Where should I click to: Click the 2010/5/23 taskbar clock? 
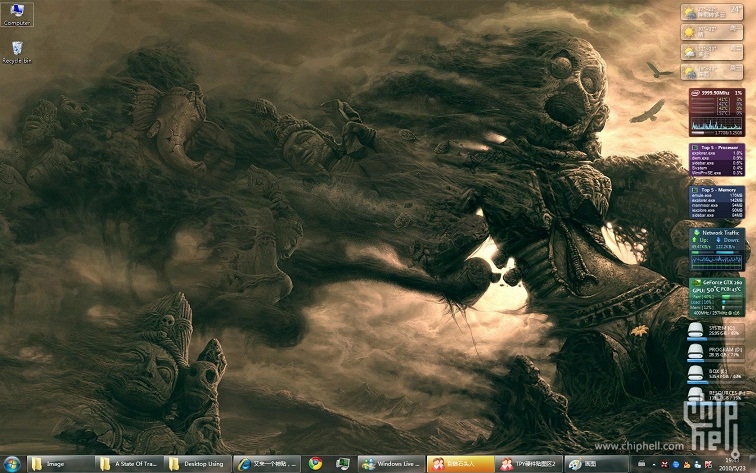point(732,464)
